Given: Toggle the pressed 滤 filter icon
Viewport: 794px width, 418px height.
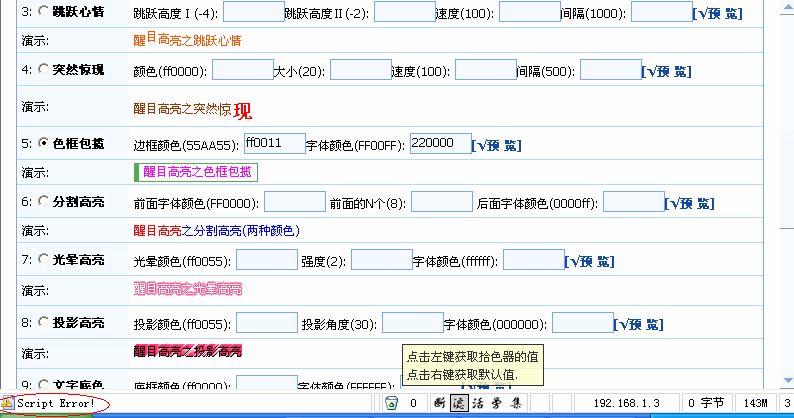Looking at the screenshot, I should click(x=459, y=403).
